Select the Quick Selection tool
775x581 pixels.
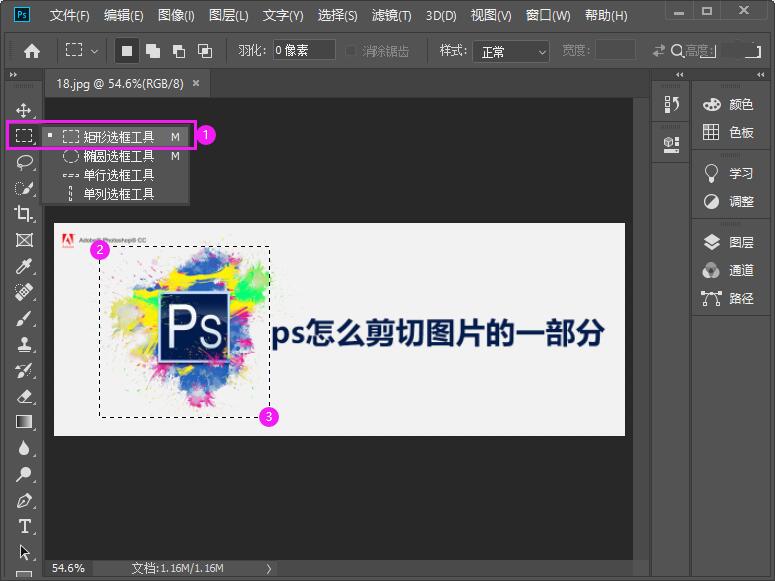pyautogui.click(x=24, y=188)
